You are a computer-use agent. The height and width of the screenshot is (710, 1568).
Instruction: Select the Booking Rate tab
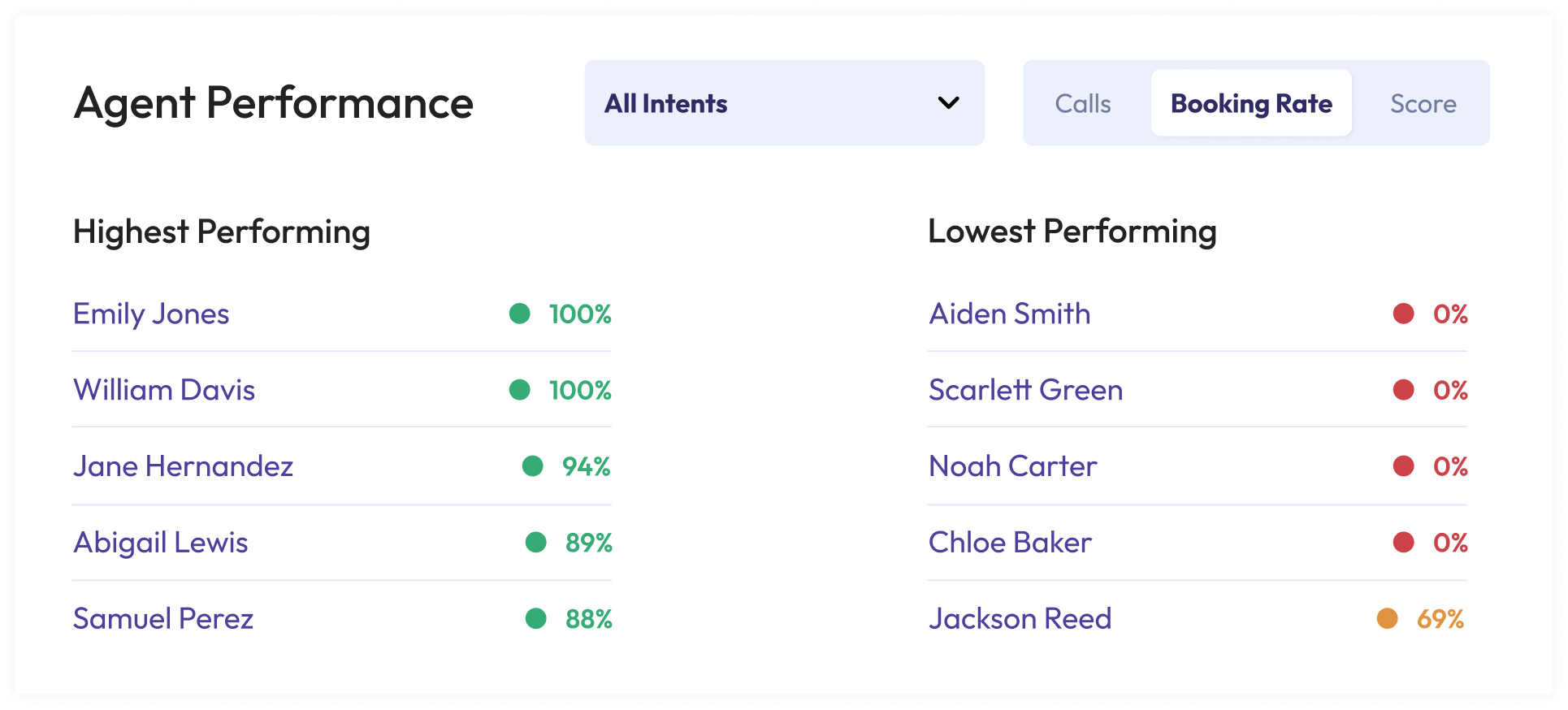click(1251, 104)
